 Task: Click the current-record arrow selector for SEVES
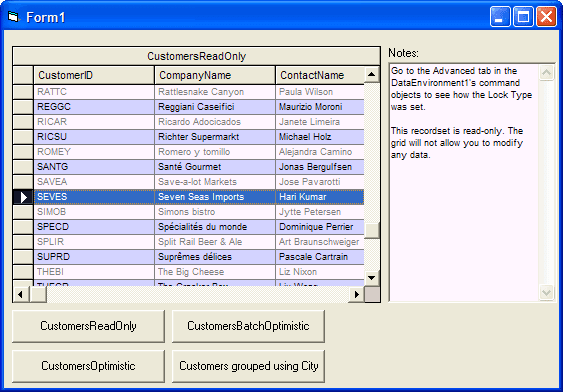[23, 197]
